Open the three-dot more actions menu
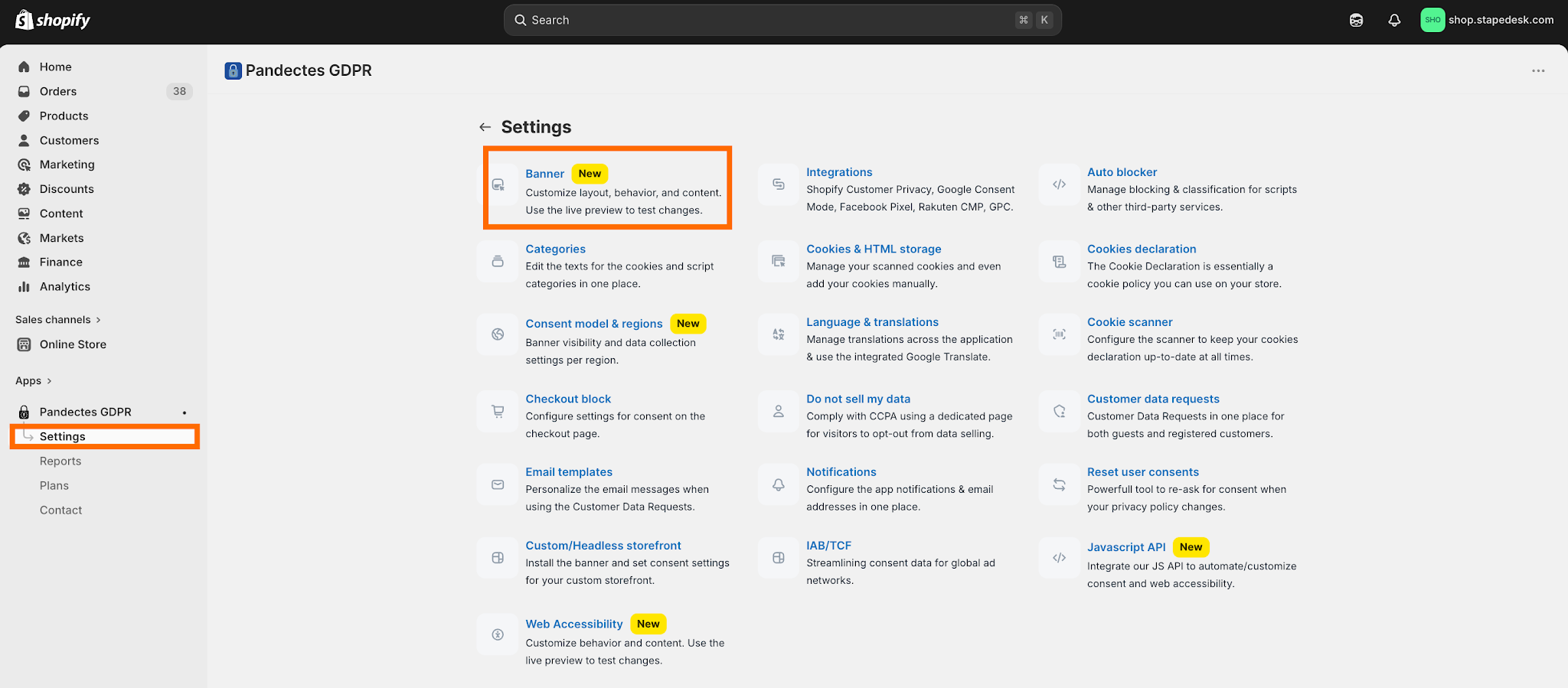Viewport: 1568px width, 688px height. pyautogui.click(x=1538, y=70)
